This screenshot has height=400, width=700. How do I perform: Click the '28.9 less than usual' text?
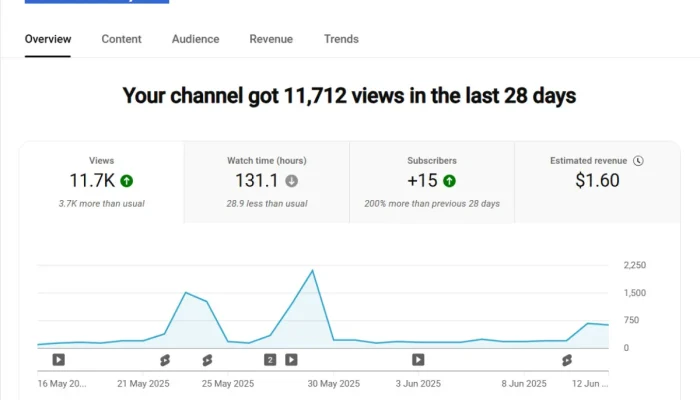[267, 204]
